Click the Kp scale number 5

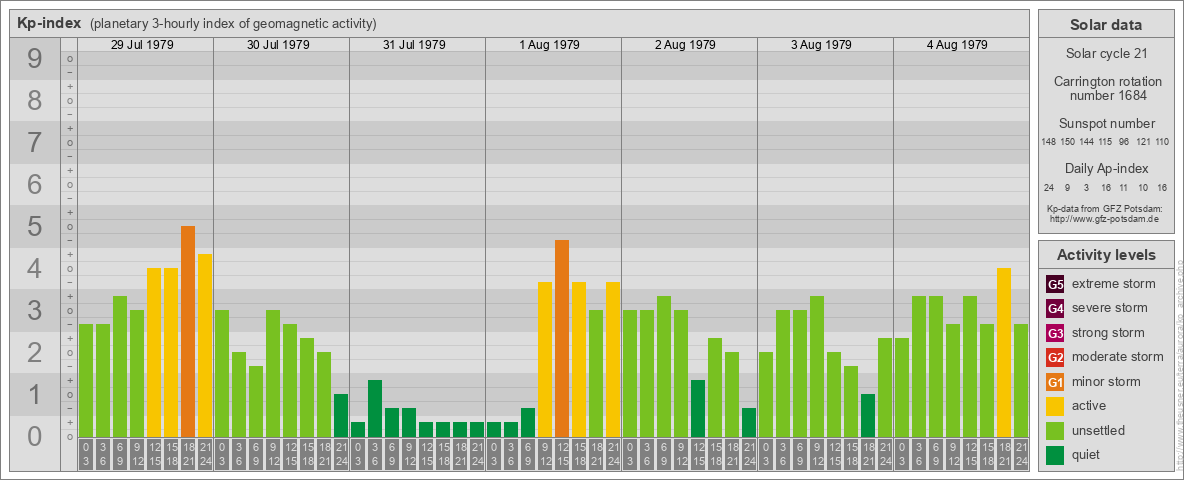coord(35,226)
